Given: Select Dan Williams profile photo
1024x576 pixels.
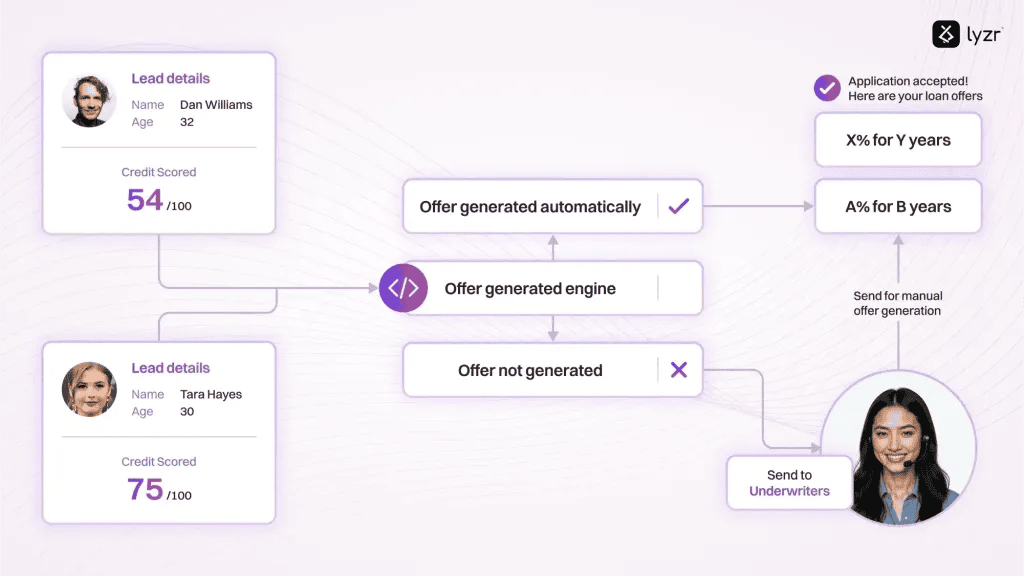Looking at the screenshot, I should tap(89, 101).
